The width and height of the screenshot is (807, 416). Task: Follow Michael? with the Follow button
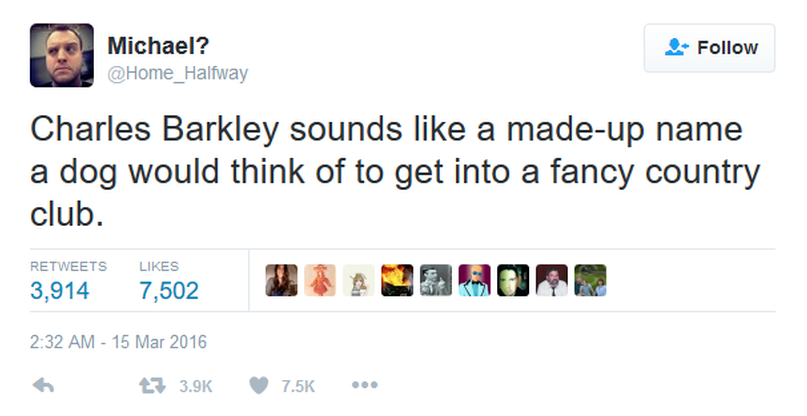pyautogui.click(x=710, y=48)
